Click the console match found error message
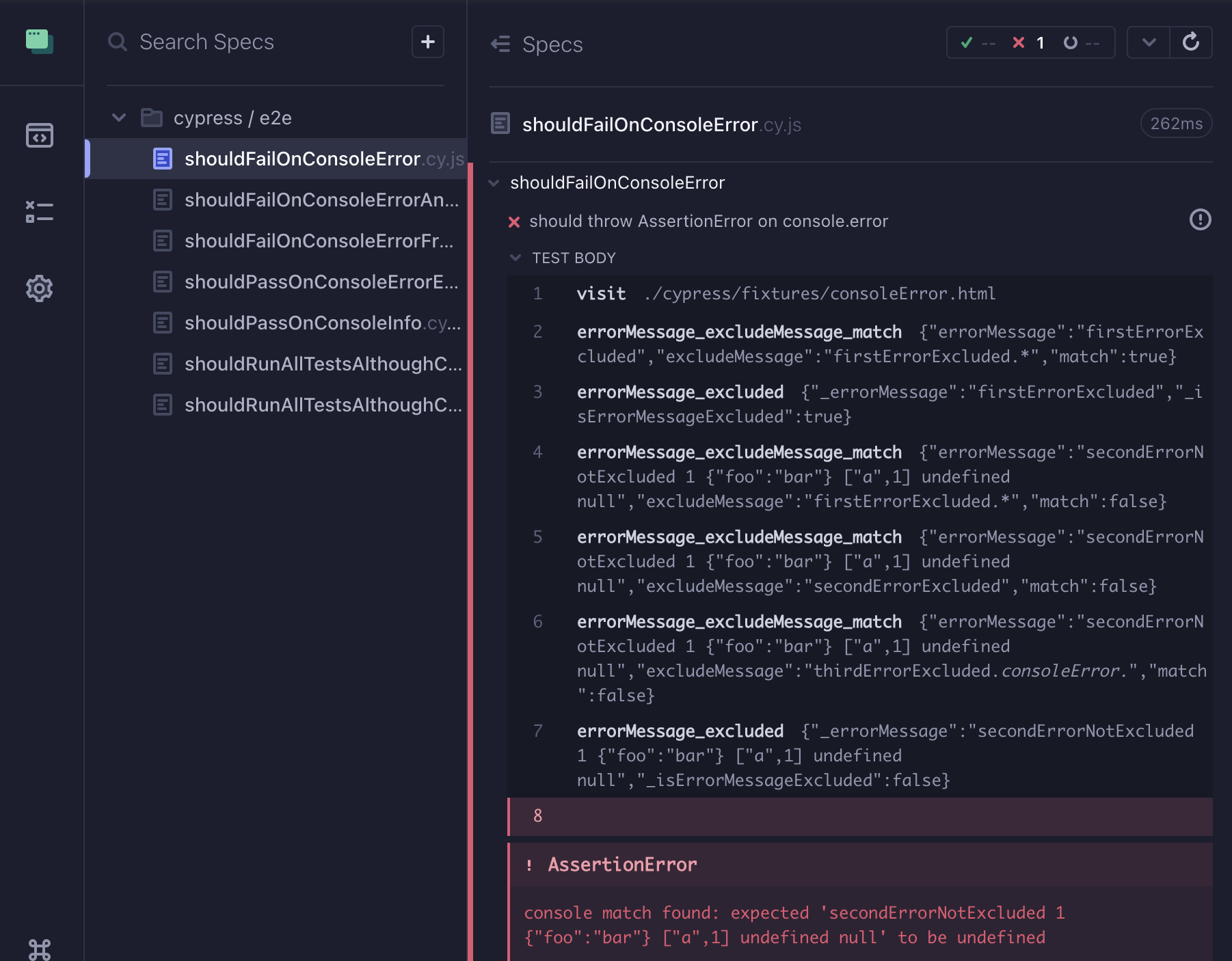This screenshot has width=1232, height=961. (794, 925)
